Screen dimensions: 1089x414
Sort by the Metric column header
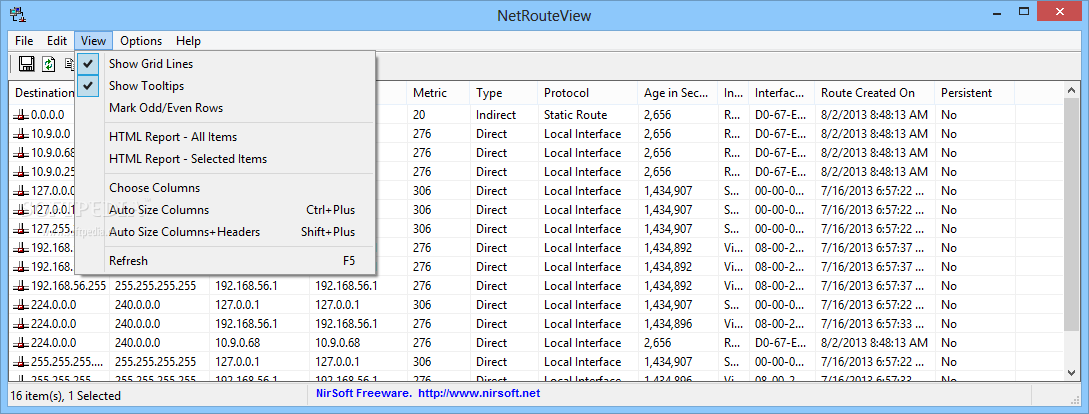coord(438,93)
